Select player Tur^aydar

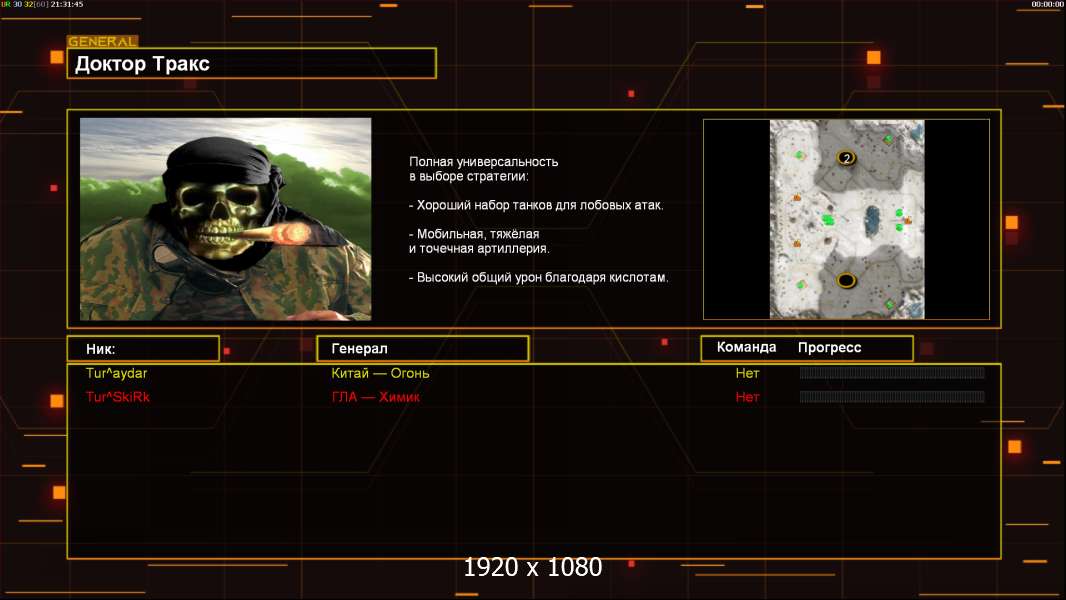point(117,373)
